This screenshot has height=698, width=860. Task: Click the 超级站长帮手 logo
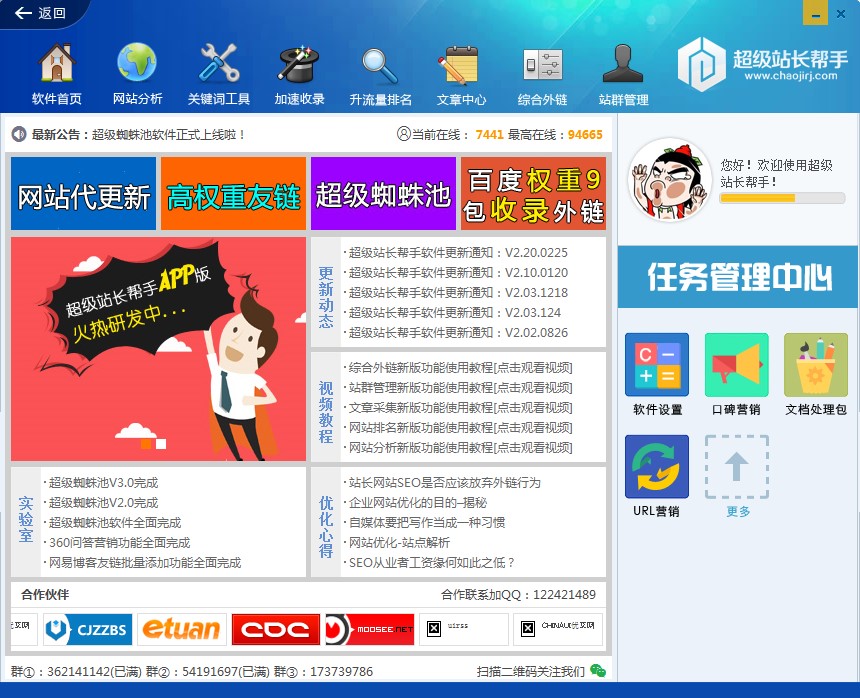click(x=762, y=65)
